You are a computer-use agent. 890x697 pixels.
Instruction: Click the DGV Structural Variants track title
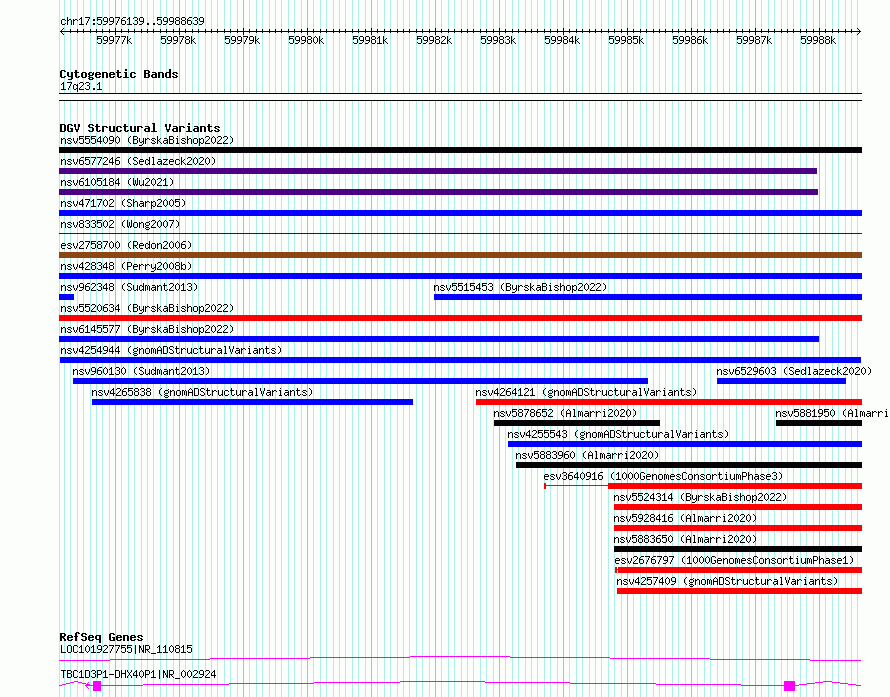[x=140, y=128]
